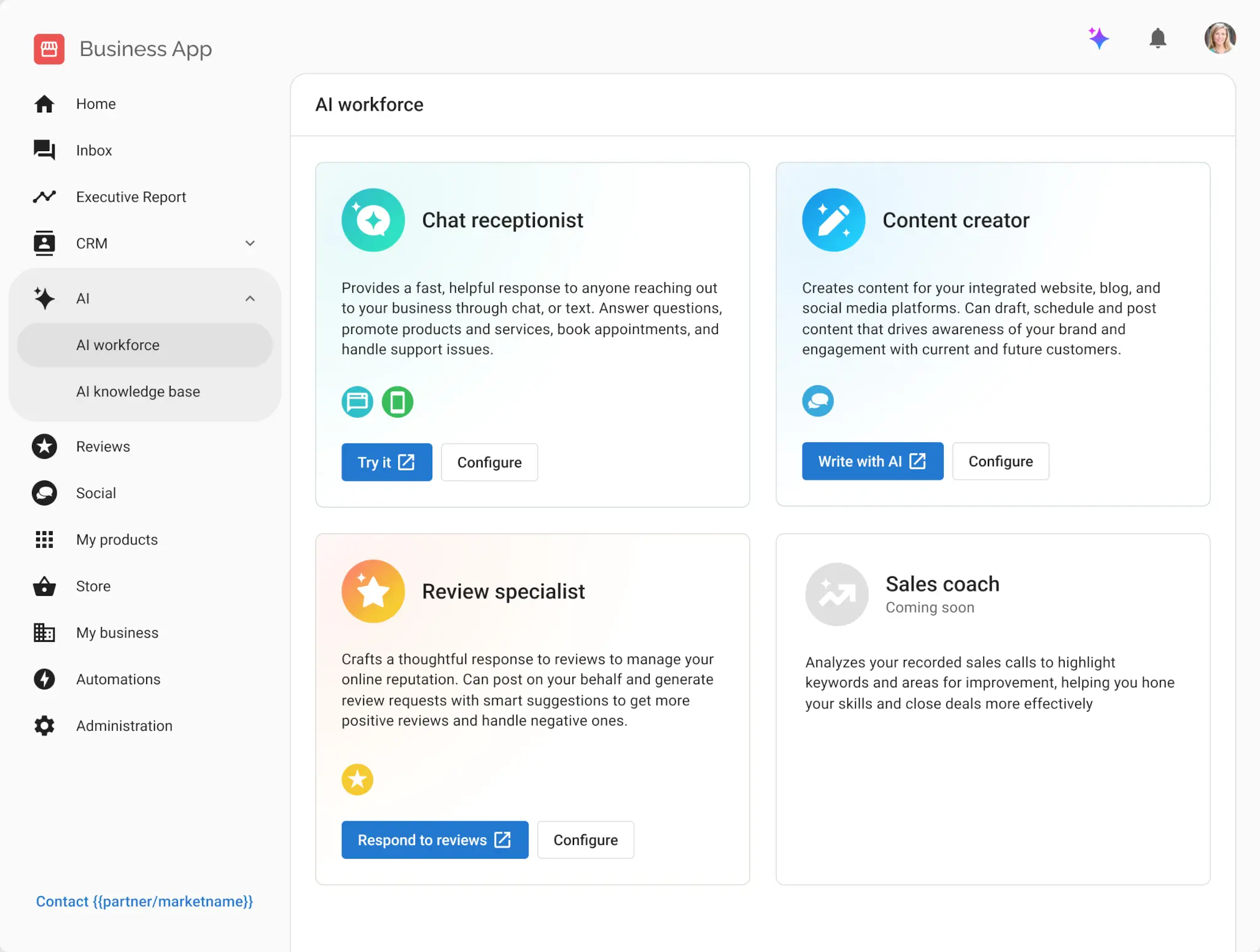Open the Store shopping bag icon
The height and width of the screenshot is (952, 1260).
click(x=44, y=586)
